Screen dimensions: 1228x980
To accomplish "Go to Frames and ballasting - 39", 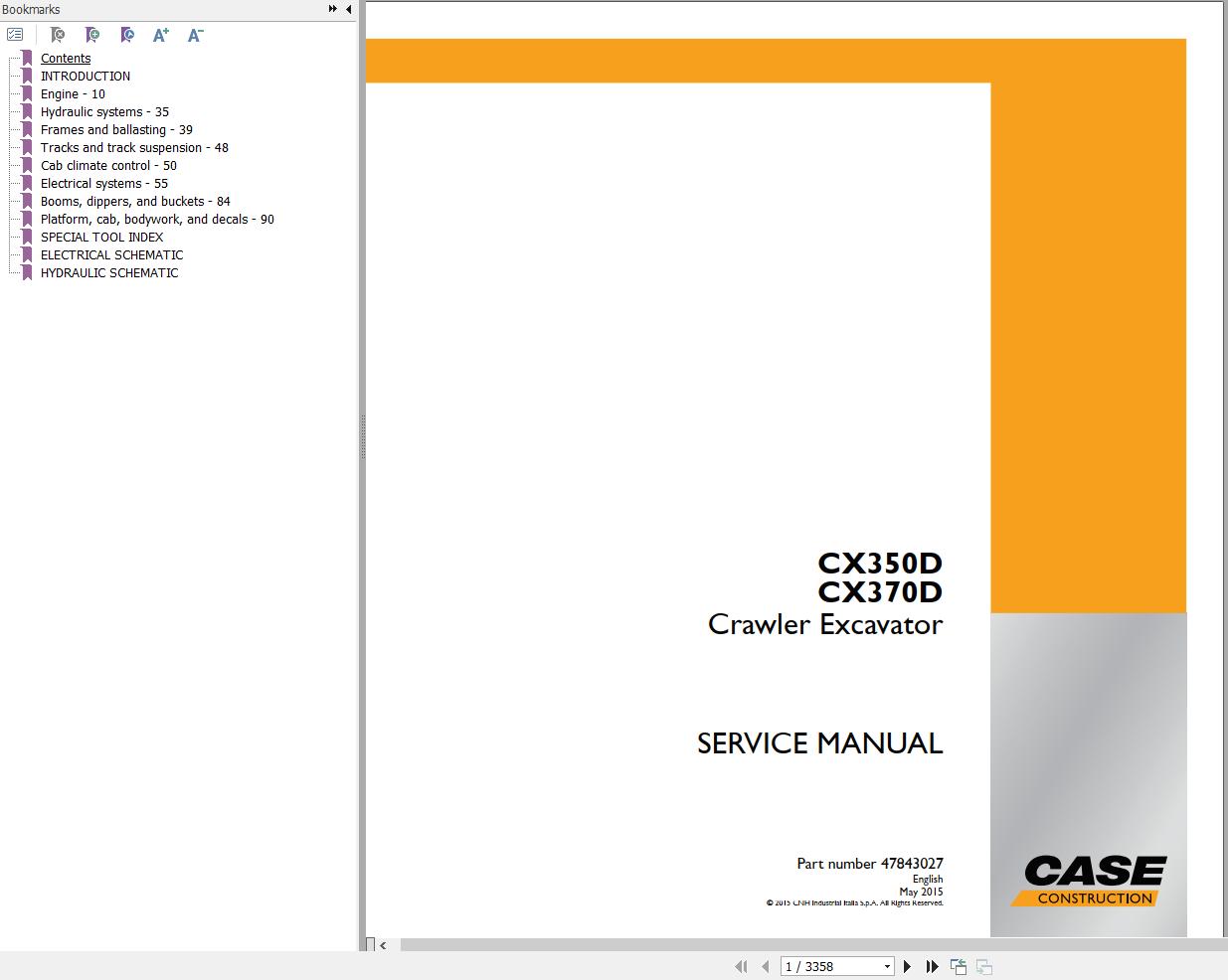I will [116, 130].
